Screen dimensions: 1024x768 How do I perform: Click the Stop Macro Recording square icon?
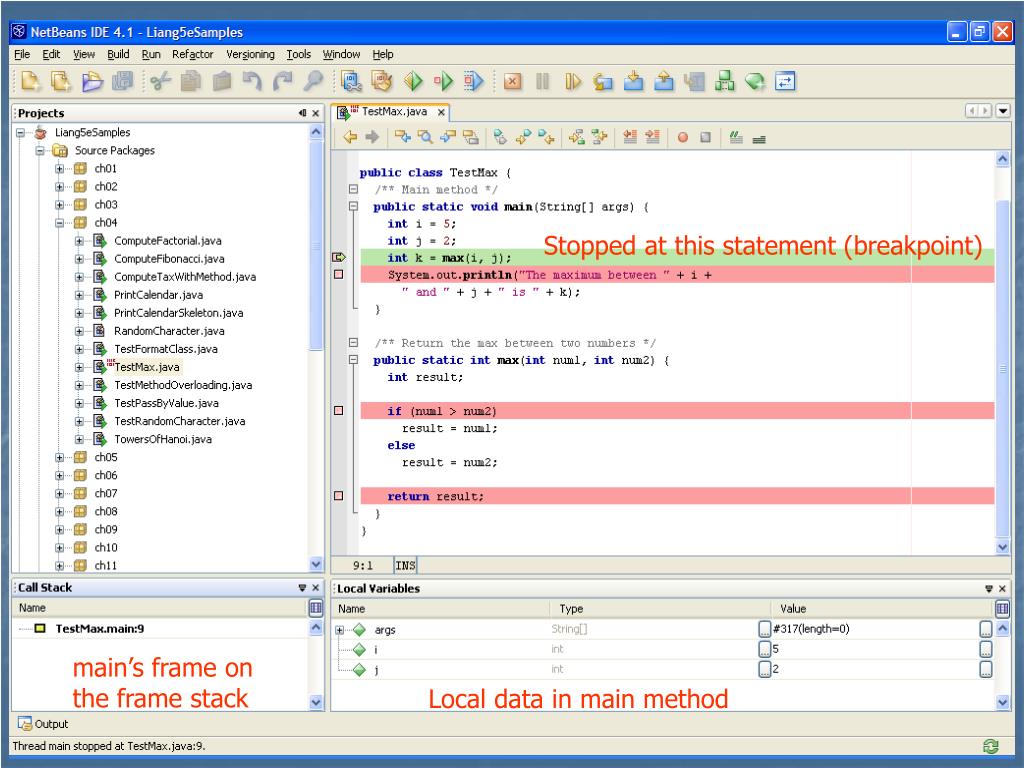pos(705,137)
